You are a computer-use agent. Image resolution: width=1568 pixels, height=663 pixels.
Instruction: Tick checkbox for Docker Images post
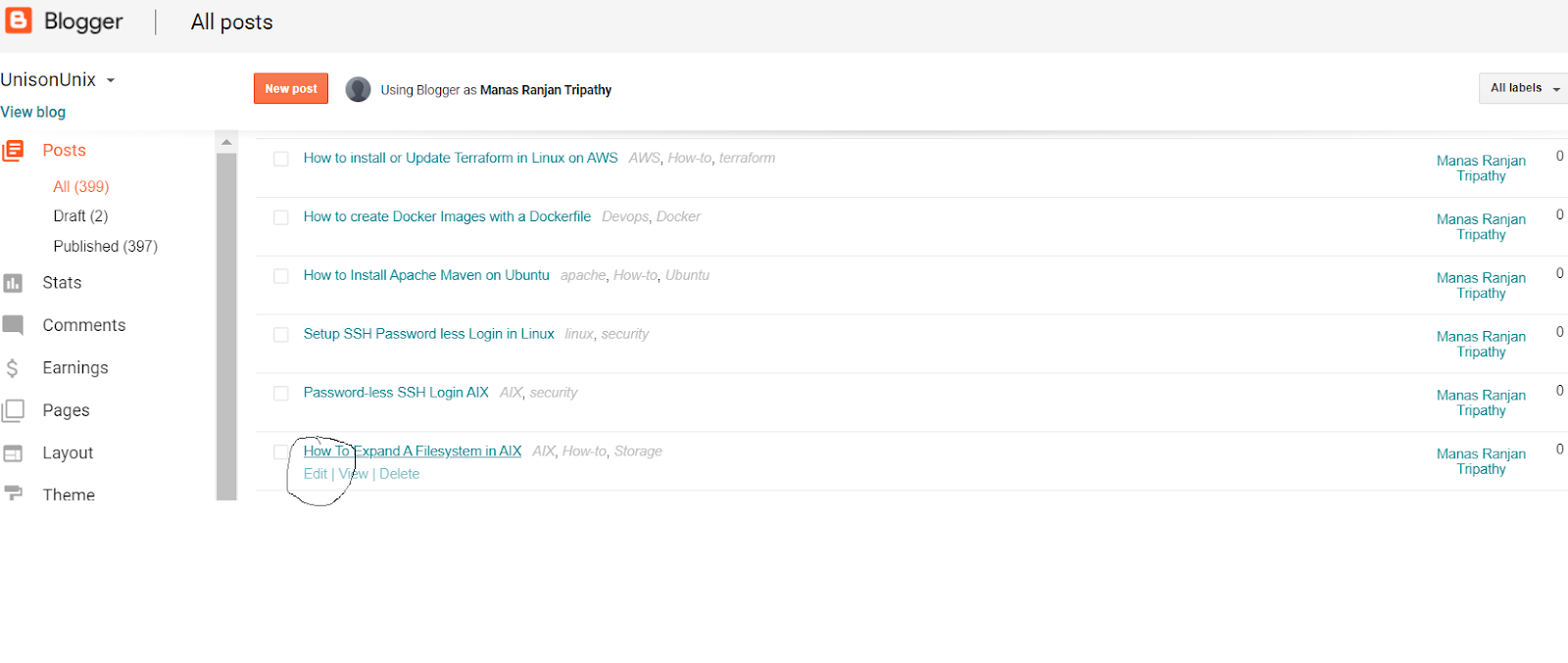coord(281,217)
